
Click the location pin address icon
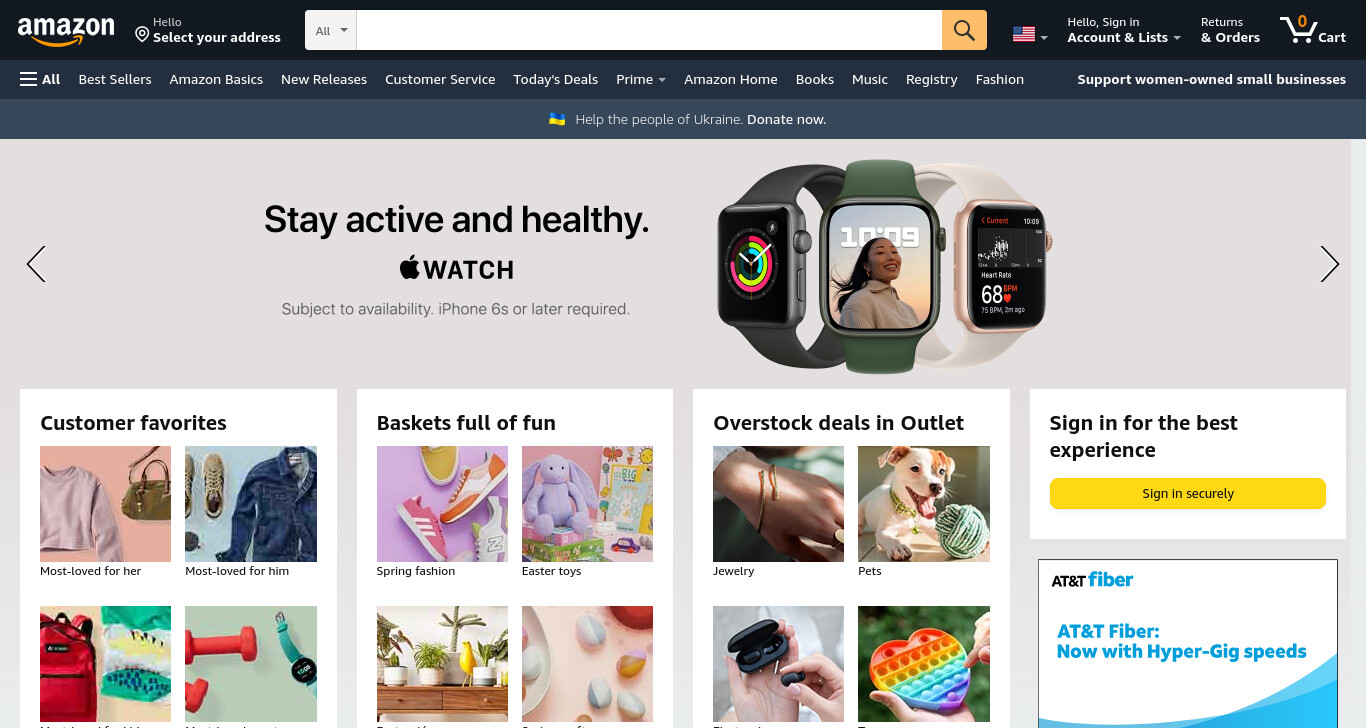coord(142,35)
